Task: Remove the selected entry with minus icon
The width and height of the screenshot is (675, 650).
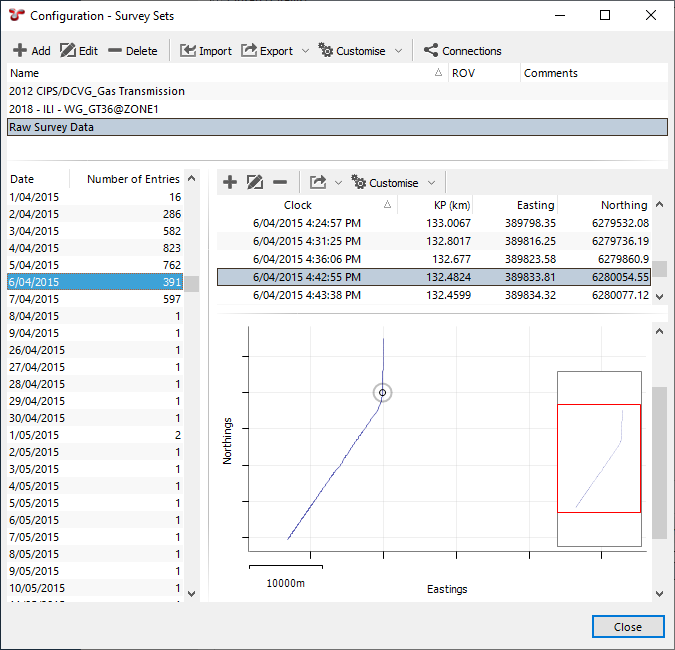Action: click(280, 182)
